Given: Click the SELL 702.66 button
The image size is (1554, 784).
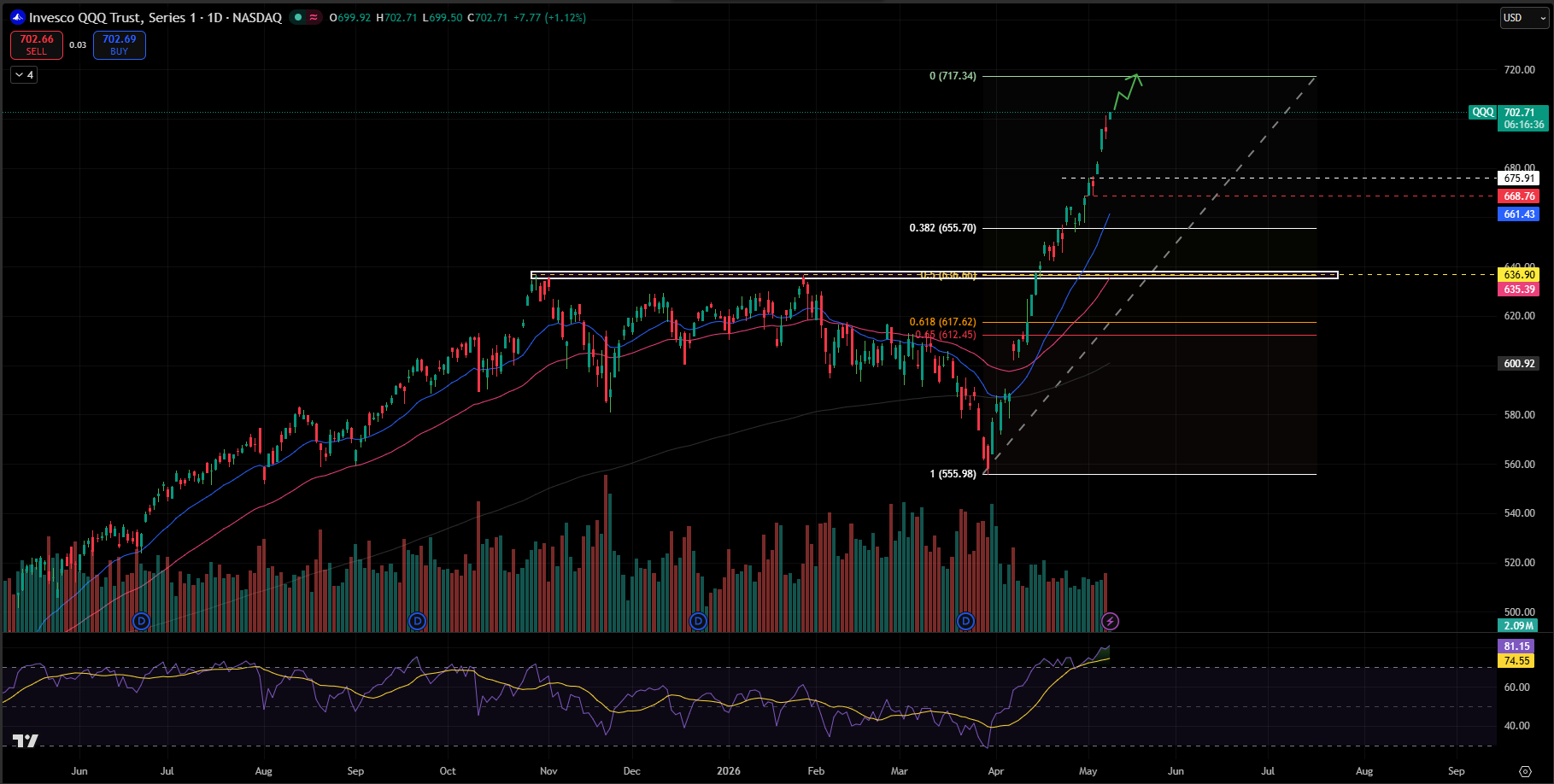Looking at the screenshot, I should (x=37, y=44).
